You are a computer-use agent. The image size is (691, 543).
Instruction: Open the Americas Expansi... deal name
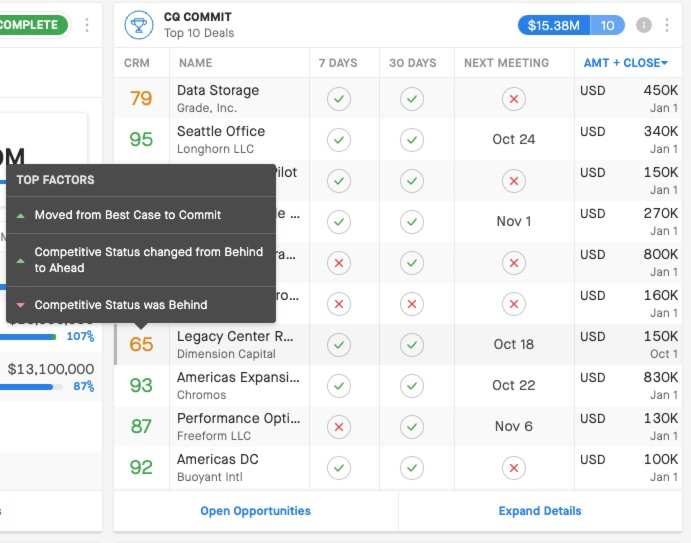click(x=238, y=377)
